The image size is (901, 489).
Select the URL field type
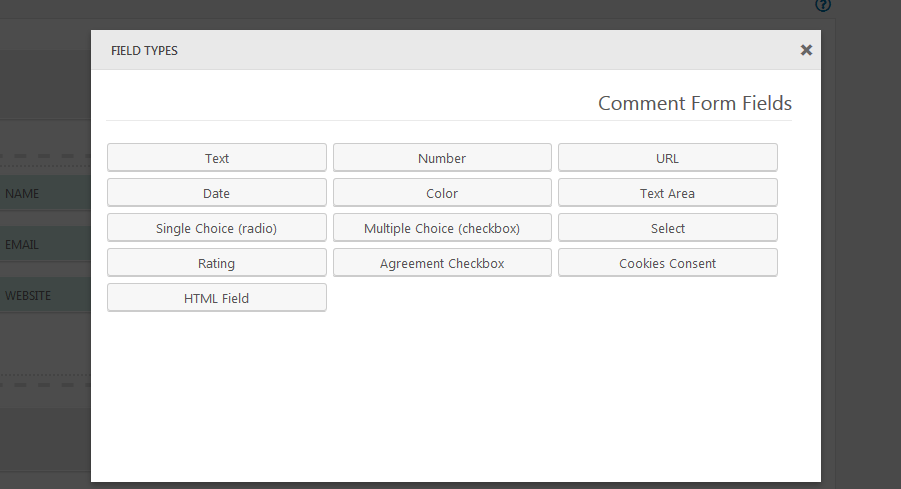point(667,158)
